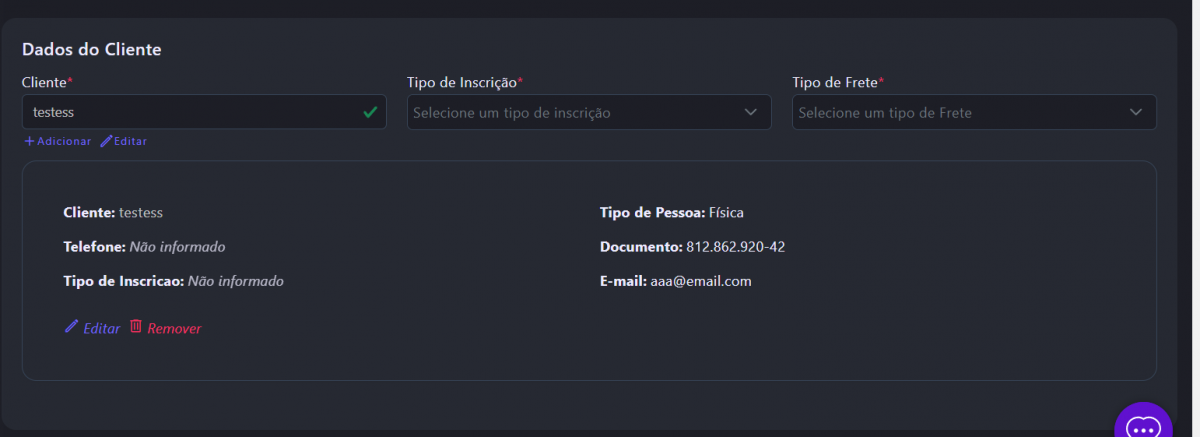Click the pencil icon inside the client card
This screenshot has width=1200, height=437.
[x=71, y=326]
